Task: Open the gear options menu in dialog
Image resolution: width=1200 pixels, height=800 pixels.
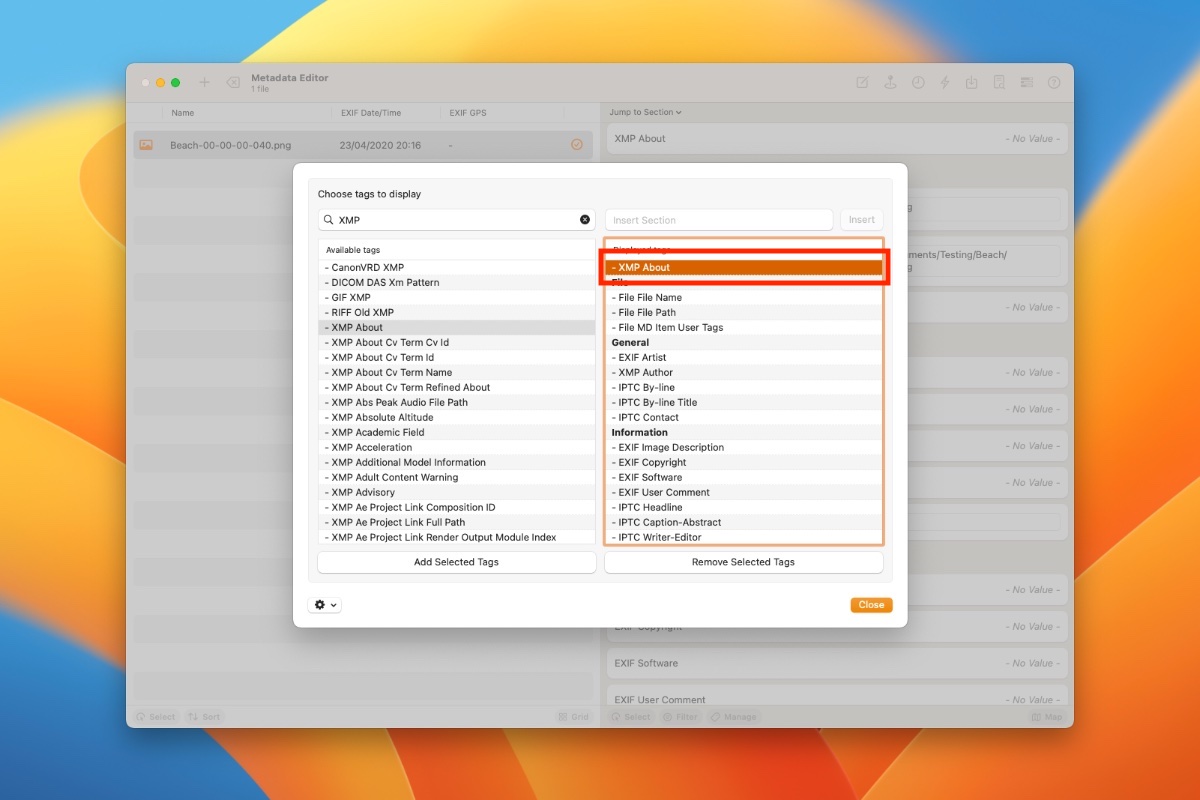Action: 325,605
